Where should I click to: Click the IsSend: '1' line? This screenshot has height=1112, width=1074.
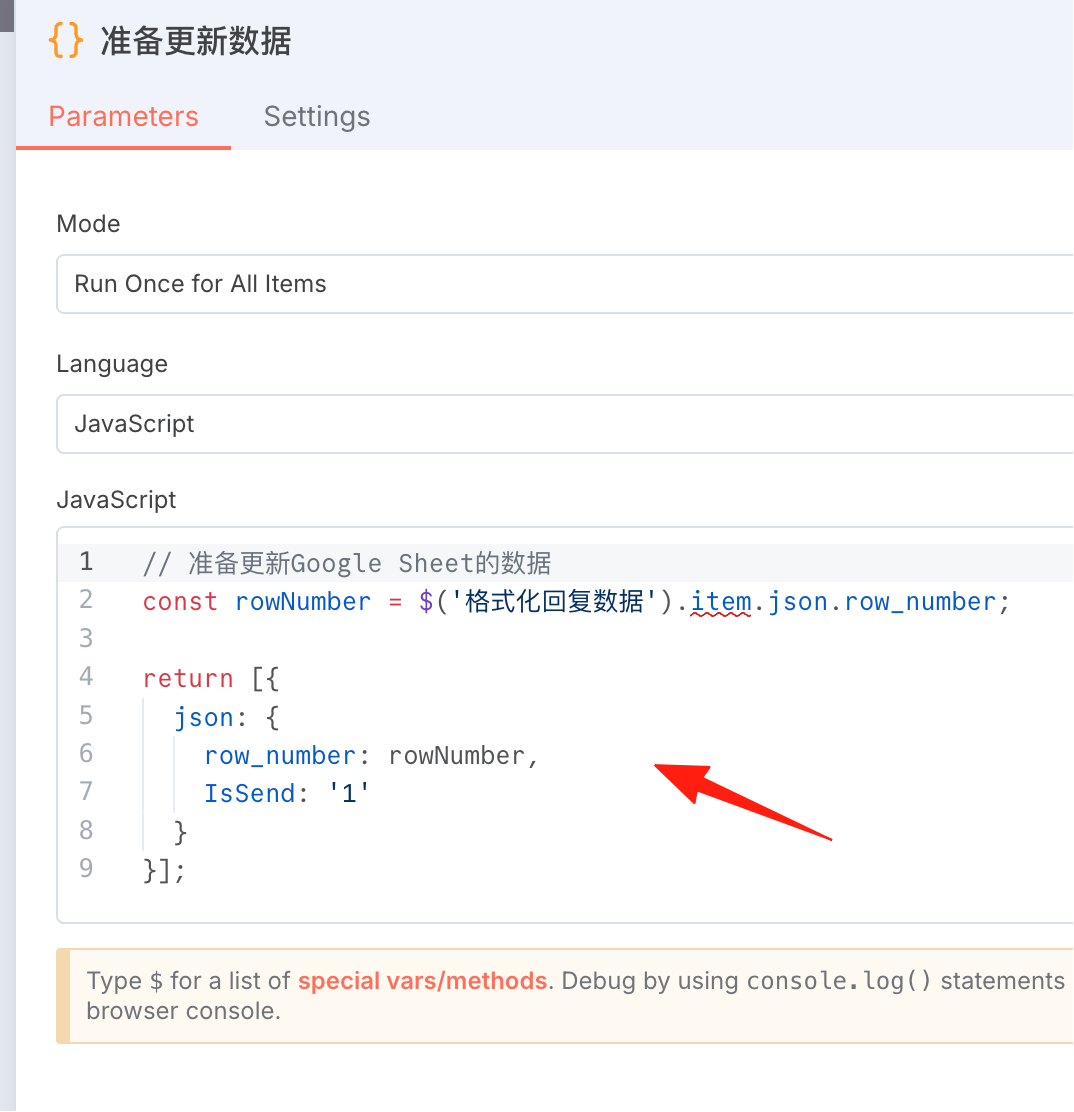click(x=287, y=793)
